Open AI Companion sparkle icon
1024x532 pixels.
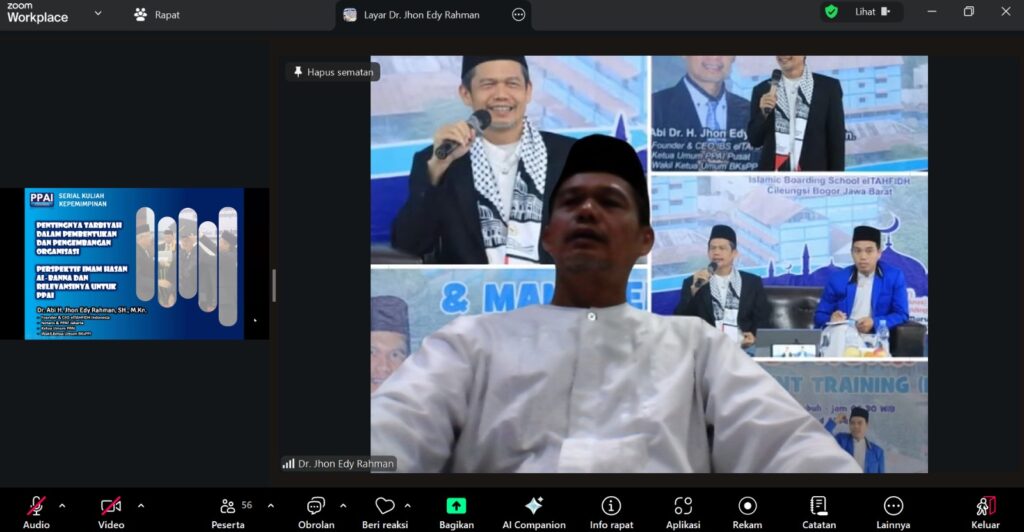pyautogui.click(x=534, y=512)
